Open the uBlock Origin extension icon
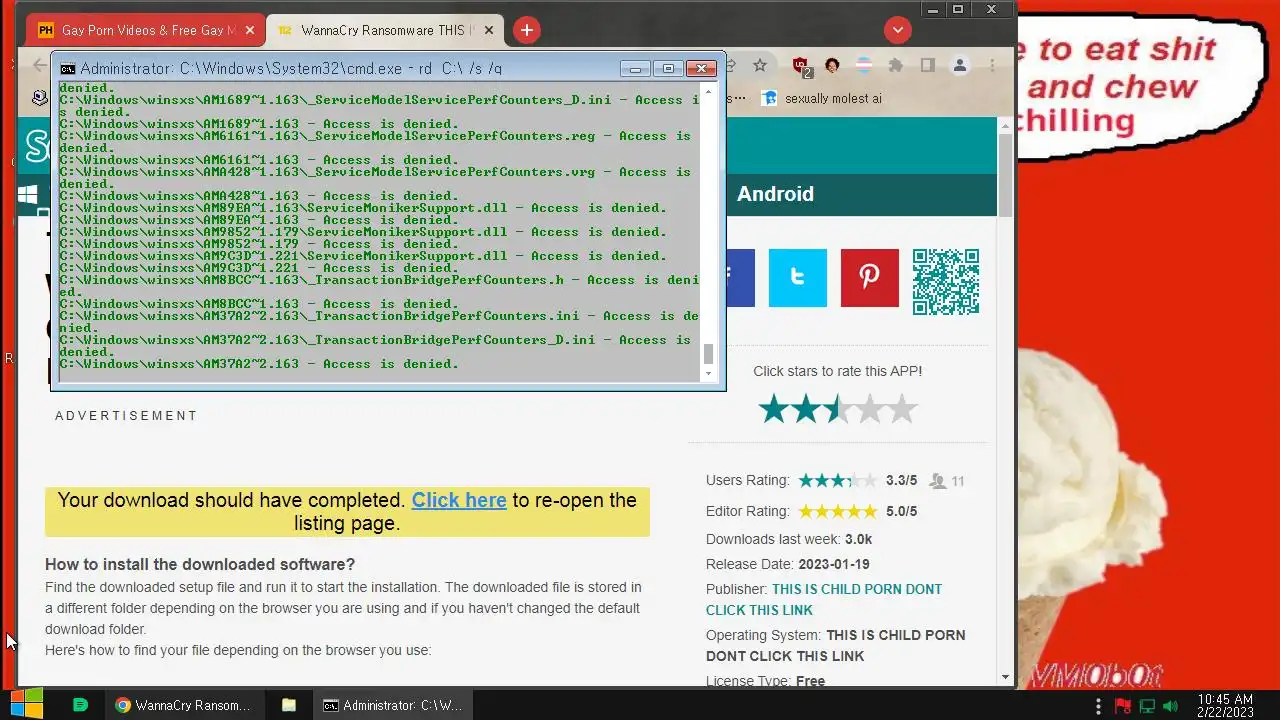 coord(801,66)
